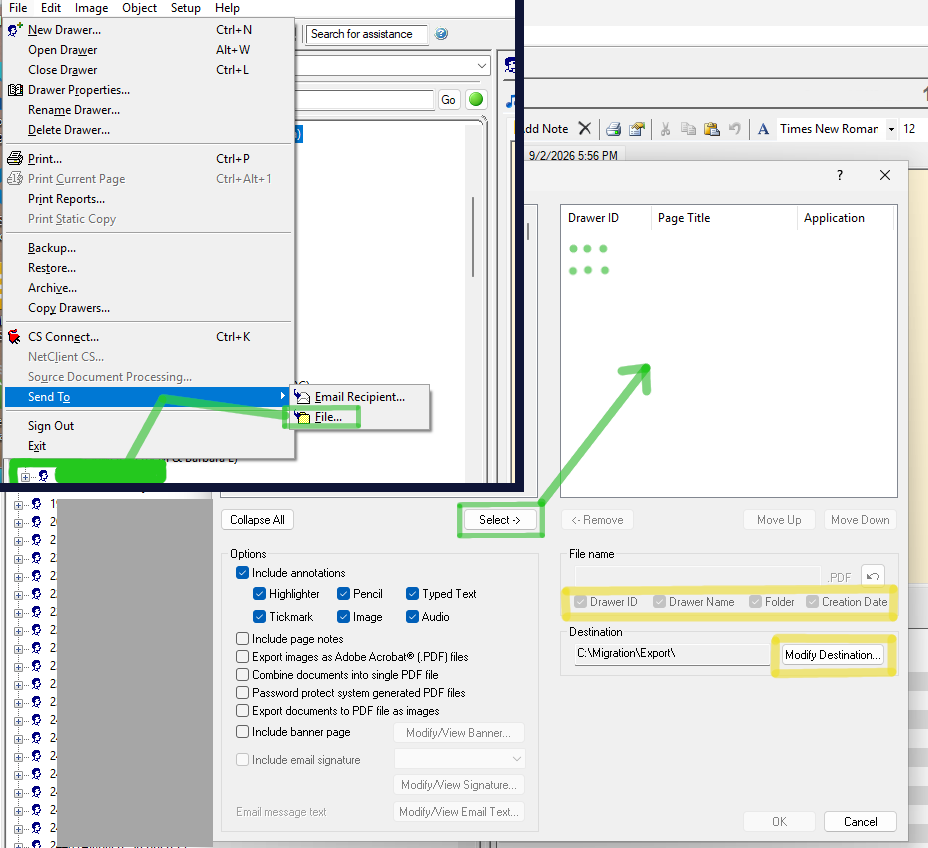The image size is (928, 848).
Task: Click the folder icon next to File...
Action: point(302,417)
